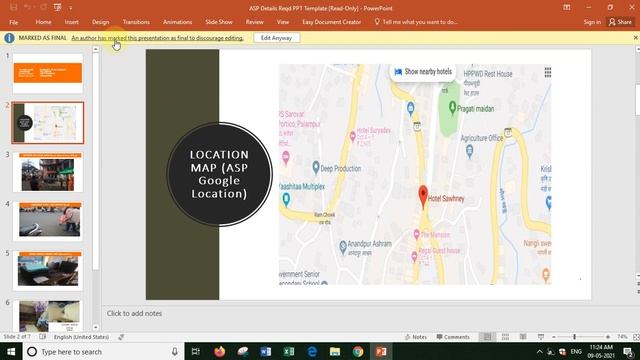Switch to Normal view icon
This screenshot has height=360, width=640.
click(x=487, y=337)
